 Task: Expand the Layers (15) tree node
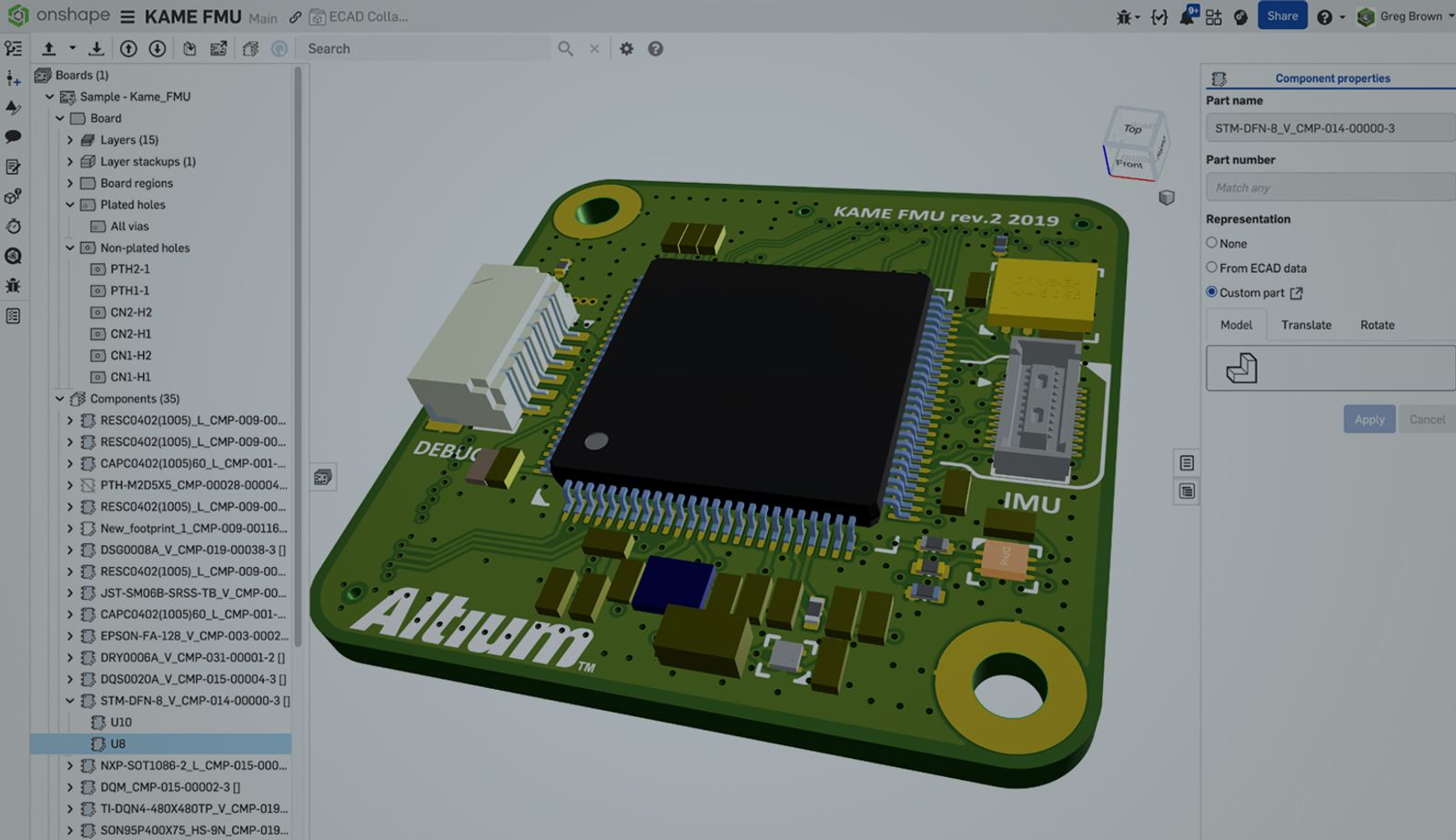pos(70,139)
